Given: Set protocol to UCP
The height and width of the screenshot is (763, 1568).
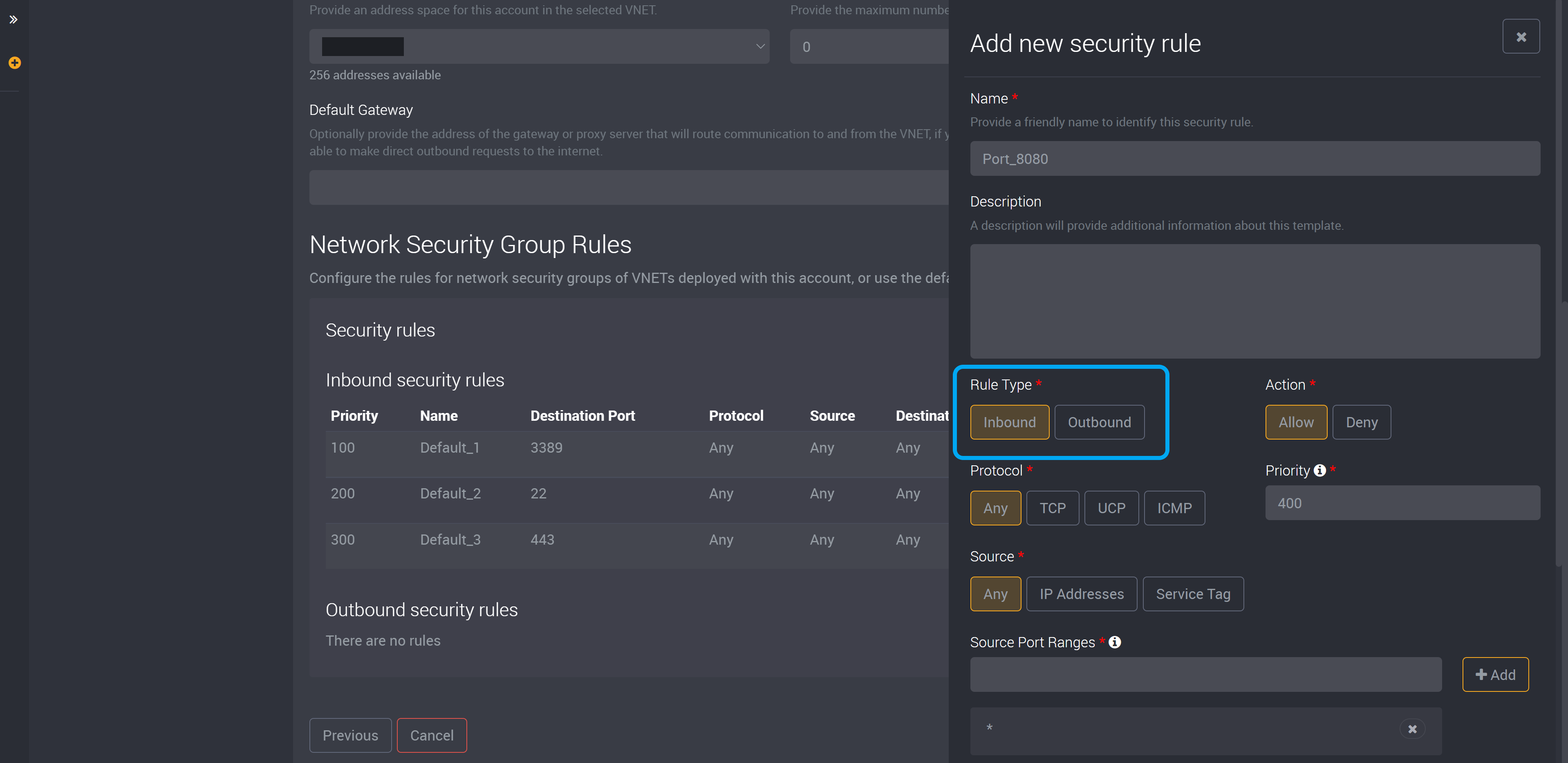Looking at the screenshot, I should [1111, 508].
